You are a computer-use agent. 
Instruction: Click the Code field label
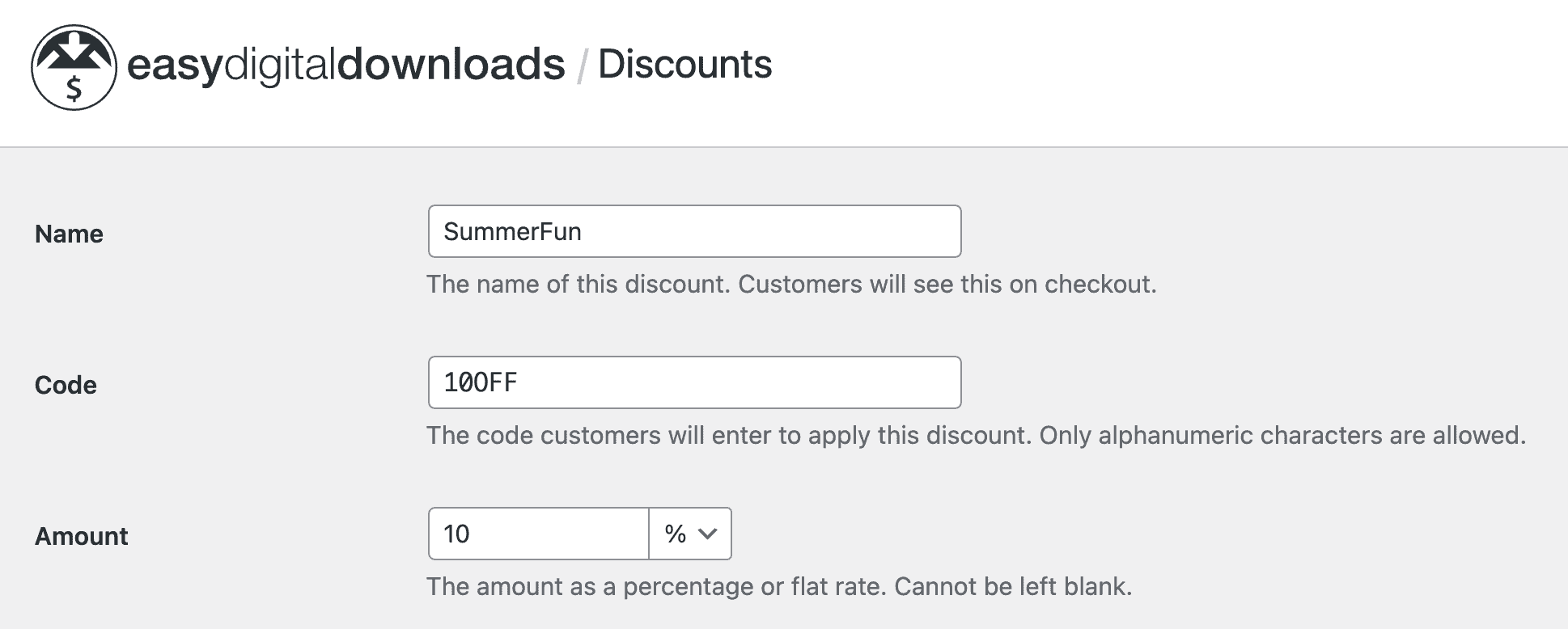(66, 385)
